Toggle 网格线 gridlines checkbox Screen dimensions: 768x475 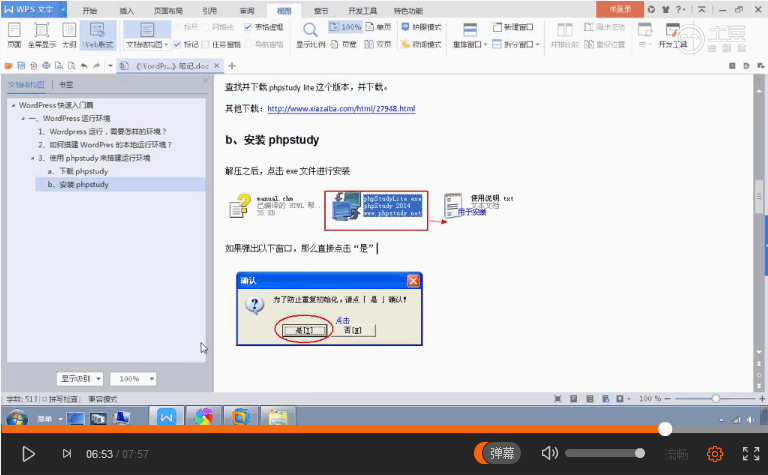(x=205, y=27)
